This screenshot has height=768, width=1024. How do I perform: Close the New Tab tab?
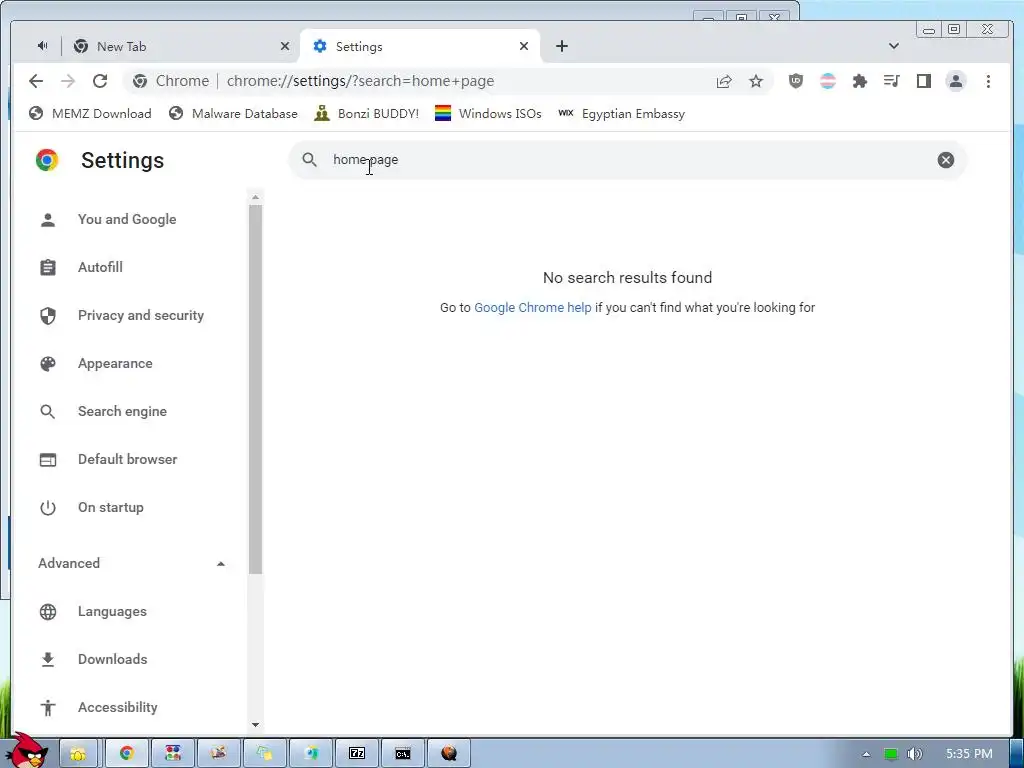point(285,46)
